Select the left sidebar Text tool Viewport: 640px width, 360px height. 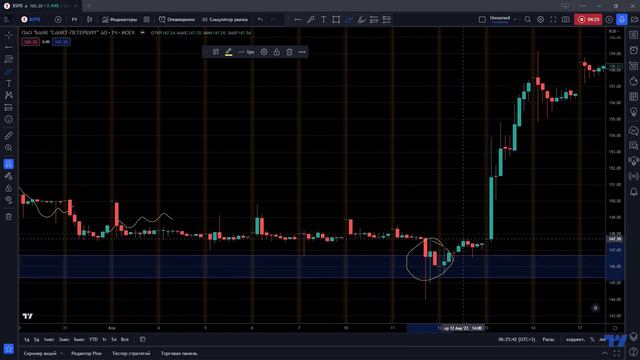pos(9,83)
